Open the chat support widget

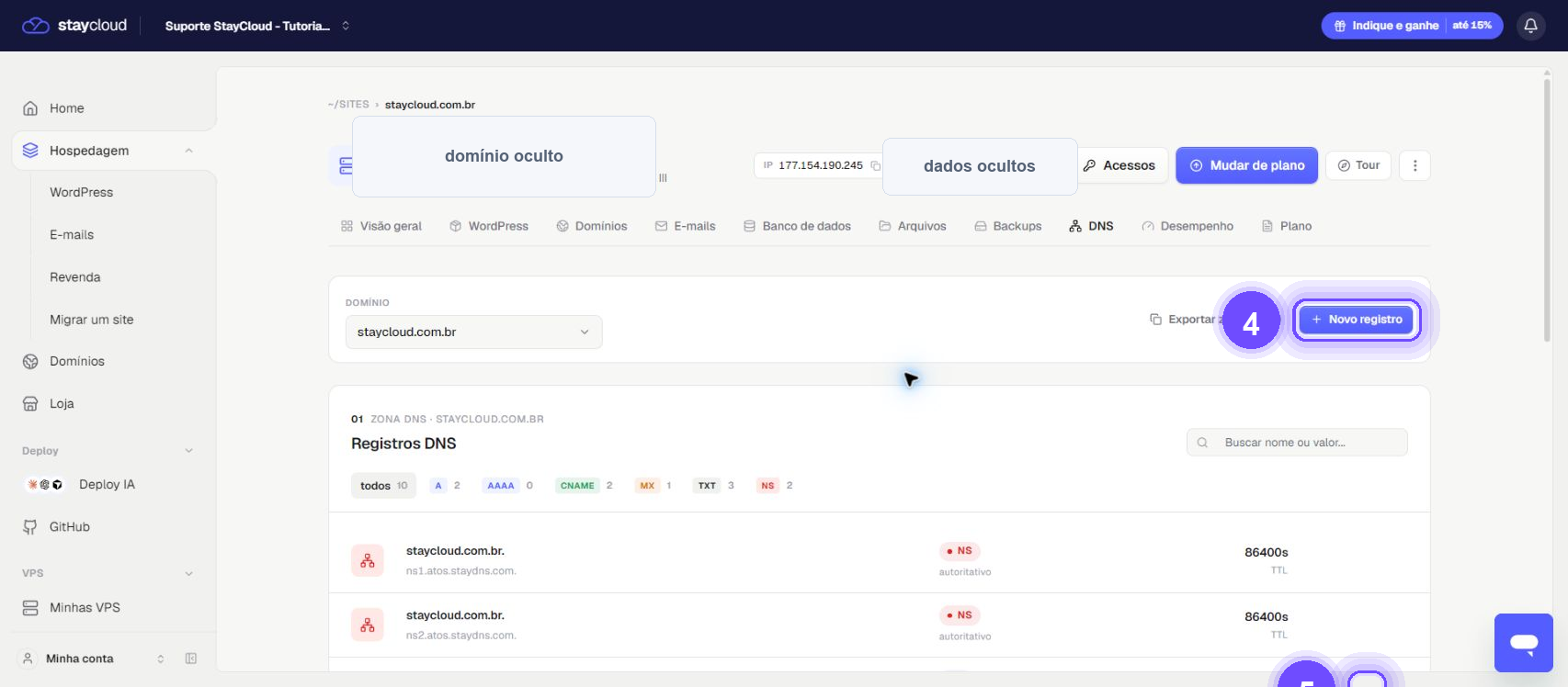coord(1524,643)
